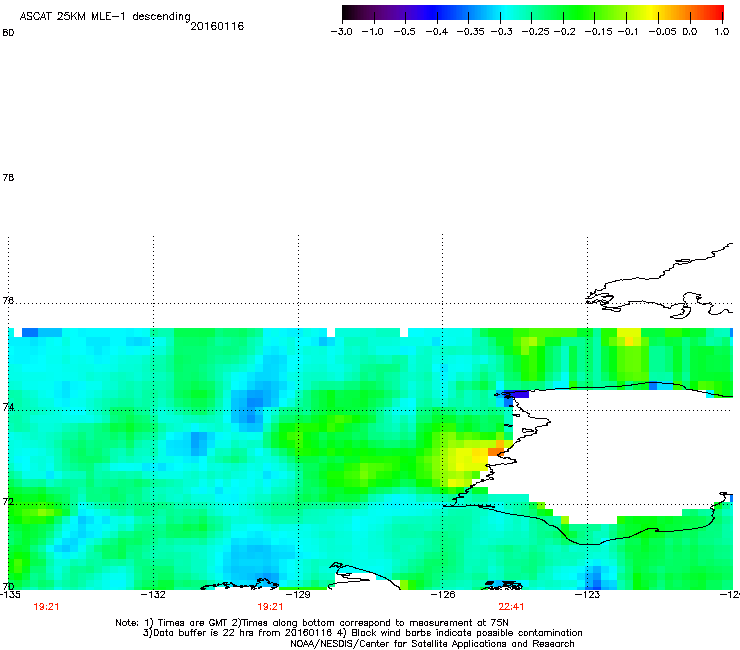The width and height of the screenshot is (740, 650).
Task: Click the 76 latitude label
Action: [8, 301]
